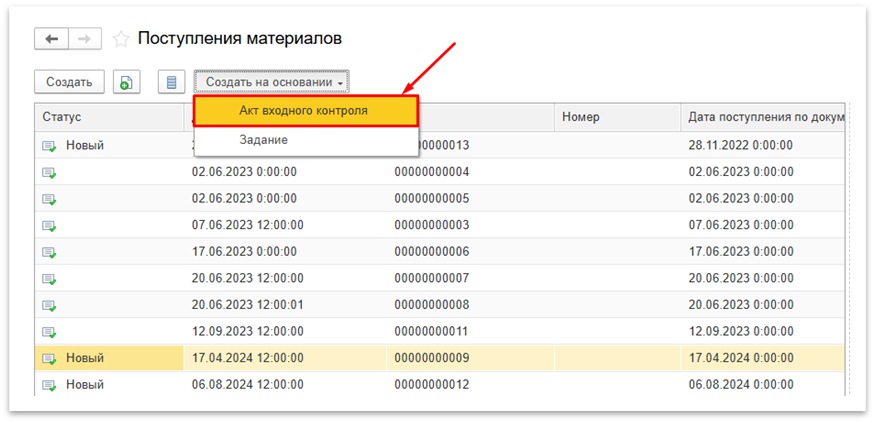The width and height of the screenshot is (875, 423).
Task: Choose Задание from the dropdown menu
Action: pos(263,140)
